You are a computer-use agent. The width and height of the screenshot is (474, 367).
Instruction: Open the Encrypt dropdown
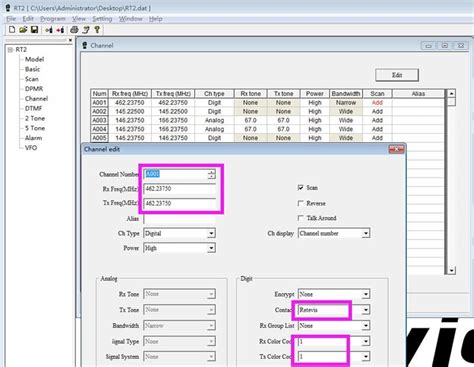[366, 294]
